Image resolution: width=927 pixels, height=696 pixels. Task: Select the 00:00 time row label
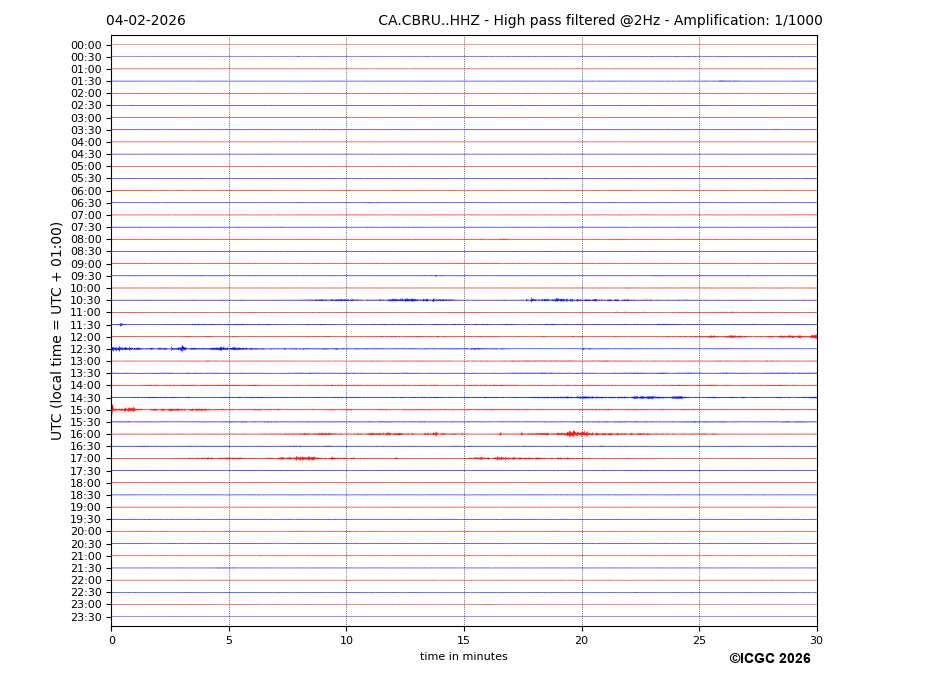pos(85,45)
